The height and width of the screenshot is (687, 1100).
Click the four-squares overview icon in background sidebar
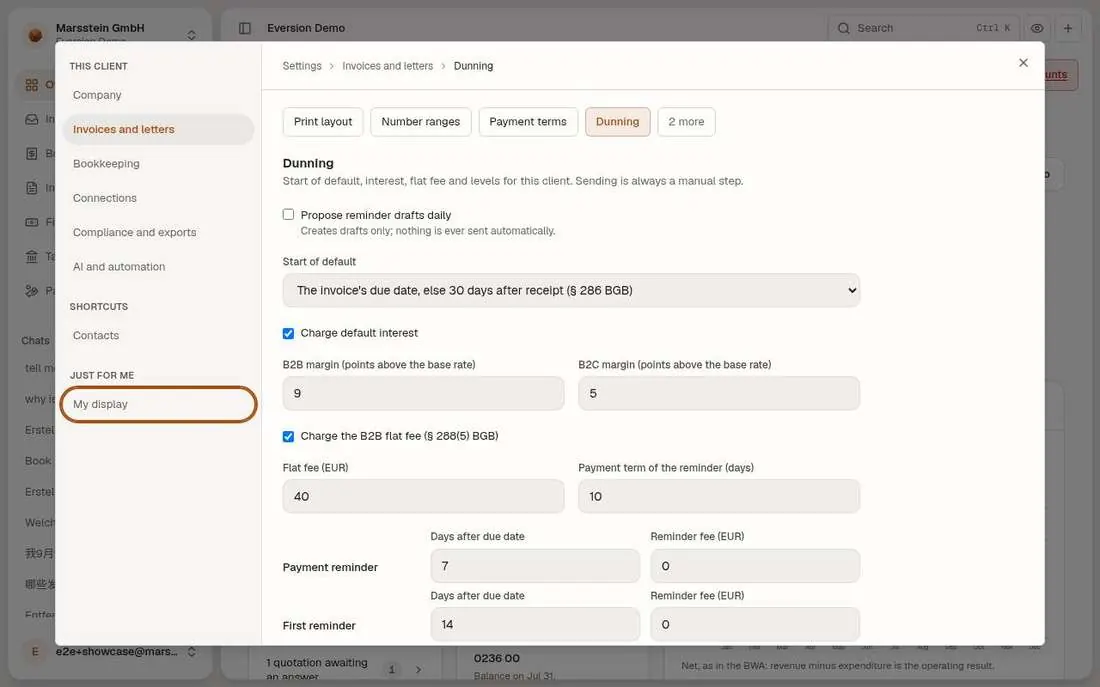point(32,85)
